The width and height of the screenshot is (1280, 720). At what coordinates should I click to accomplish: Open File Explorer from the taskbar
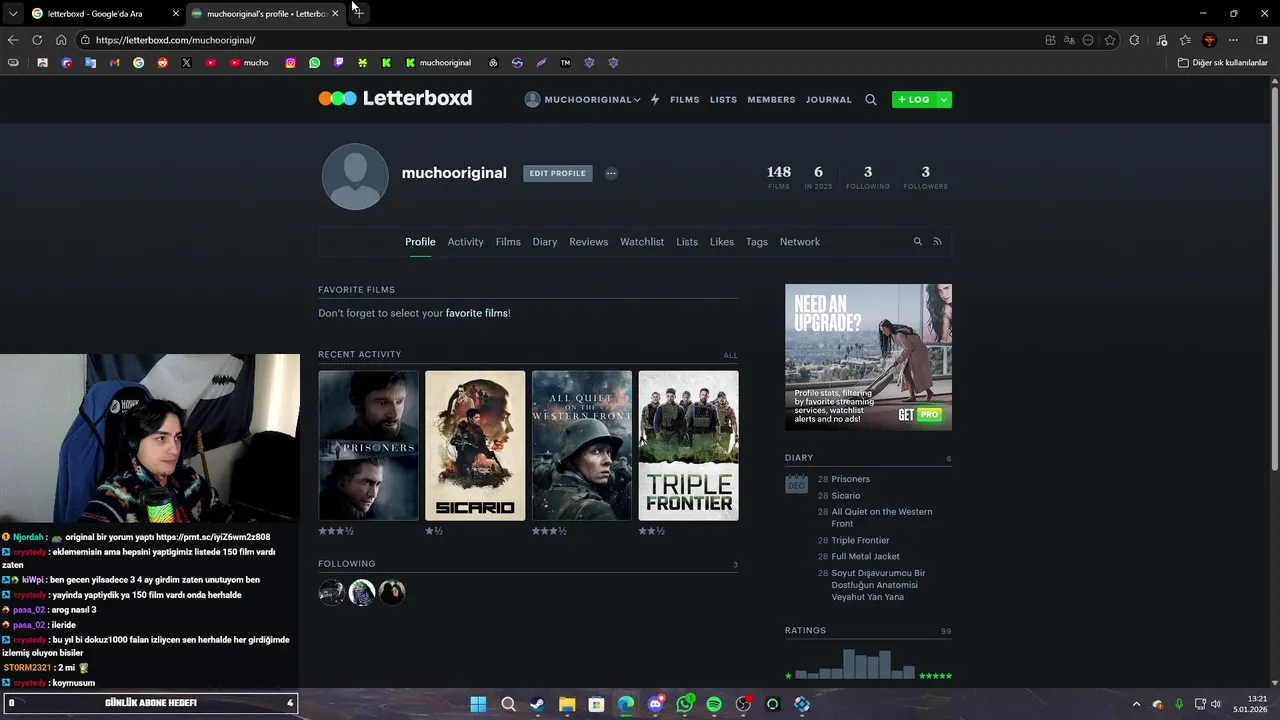[x=566, y=704]
